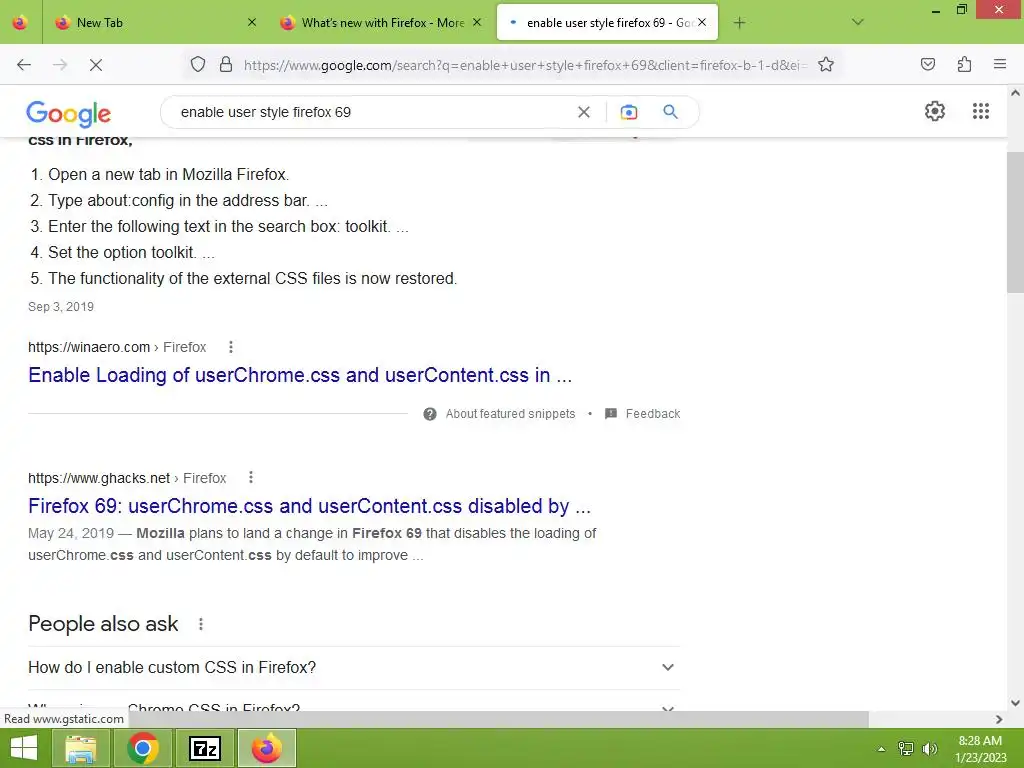Screen dimensions: 1024x768
Task: Click the 'Open a new tab in Mozilla Firefox' step
Action: pyautogui.click(x=168, y=174)
